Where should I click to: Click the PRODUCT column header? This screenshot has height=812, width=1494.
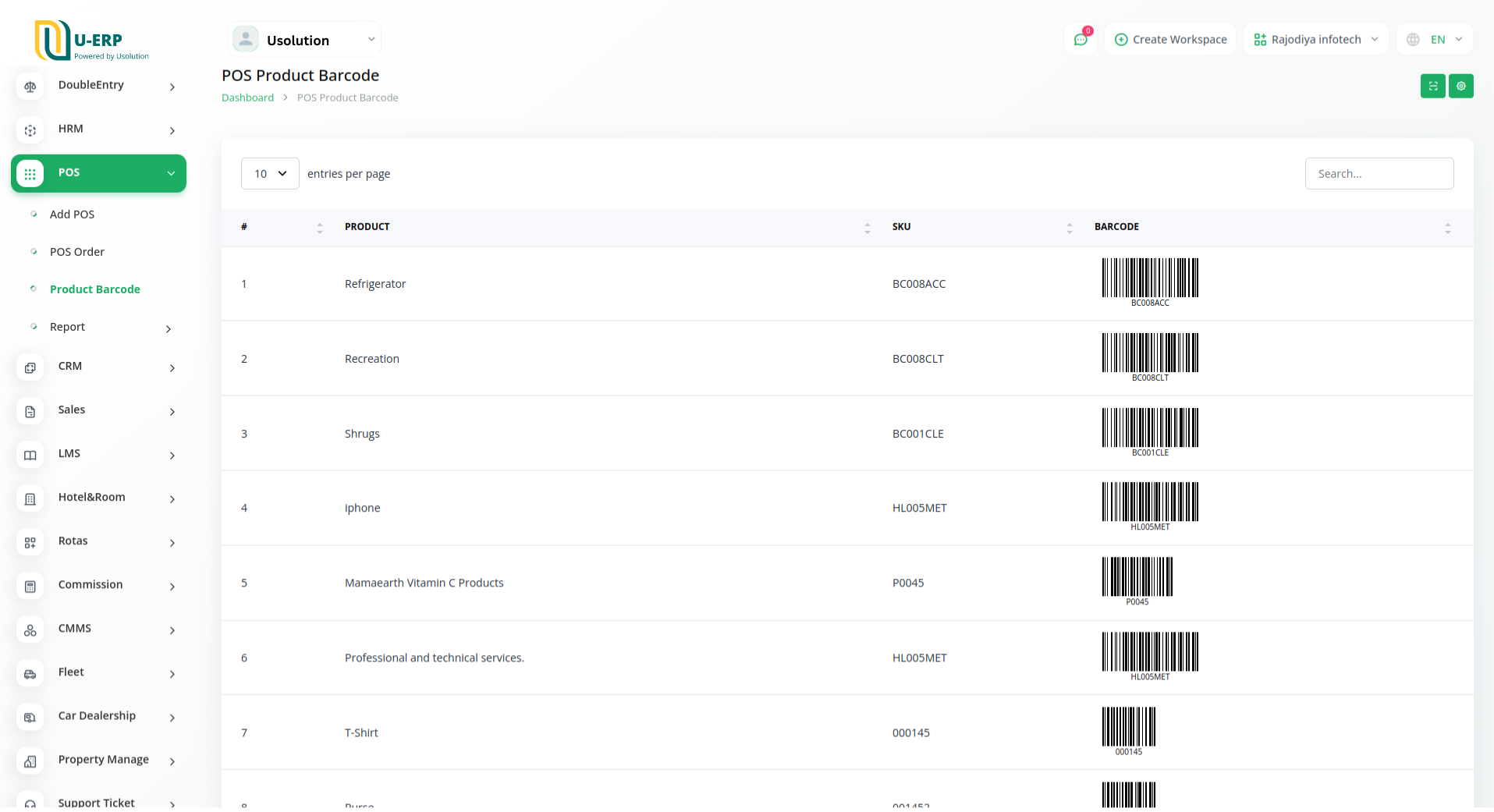[x=367, y=226]
